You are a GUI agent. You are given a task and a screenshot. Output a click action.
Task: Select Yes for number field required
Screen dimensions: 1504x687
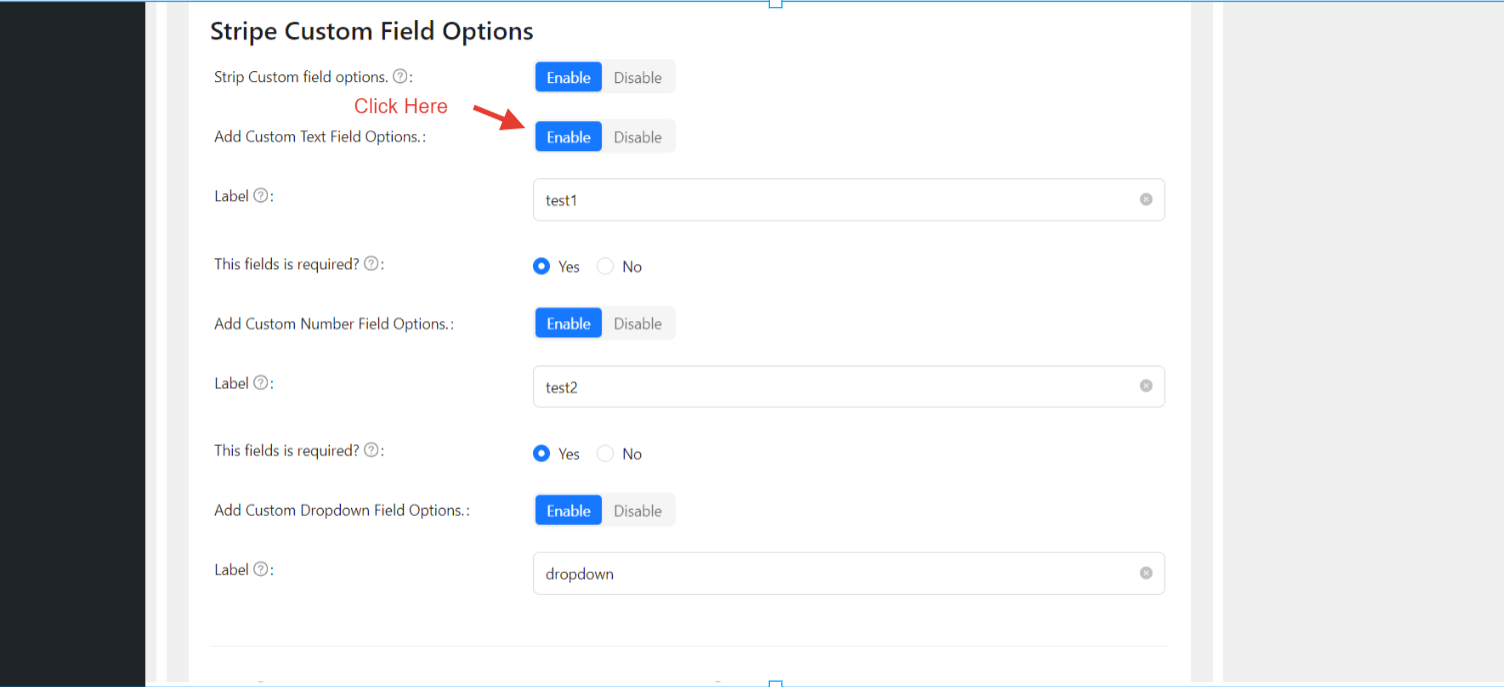542,454
